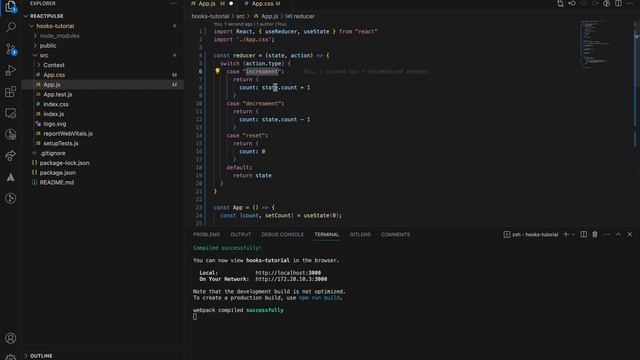
Task: Open the Search view in activity bar
Action: point(11,27)
